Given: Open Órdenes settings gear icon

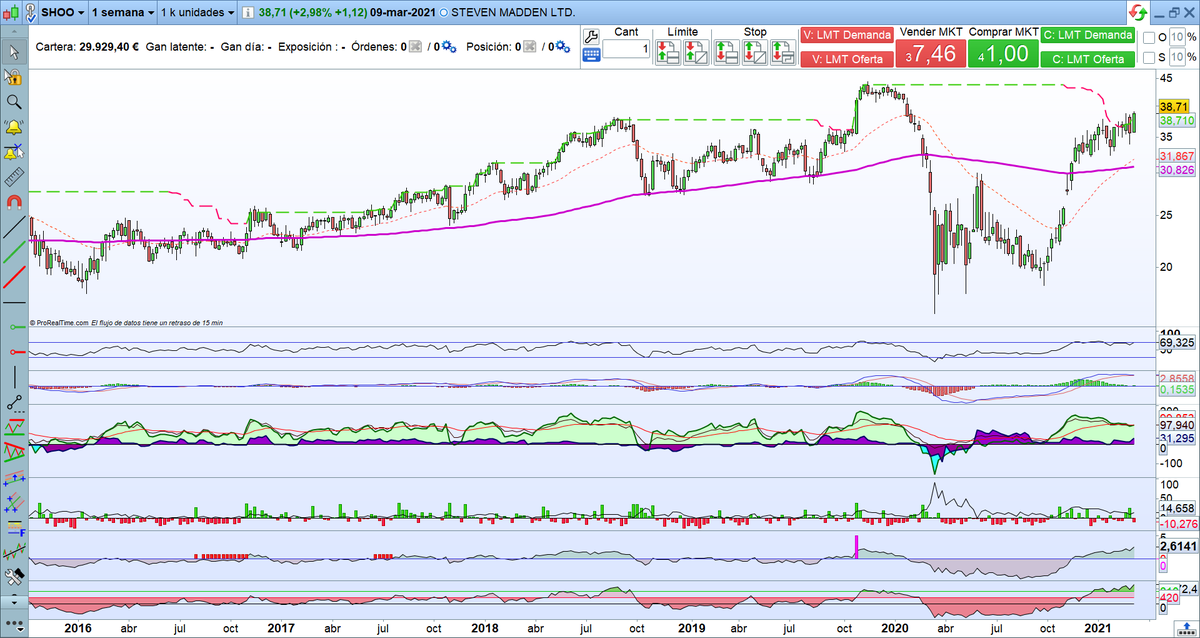Looking at the screenshot, I should [x=448, y=47].
